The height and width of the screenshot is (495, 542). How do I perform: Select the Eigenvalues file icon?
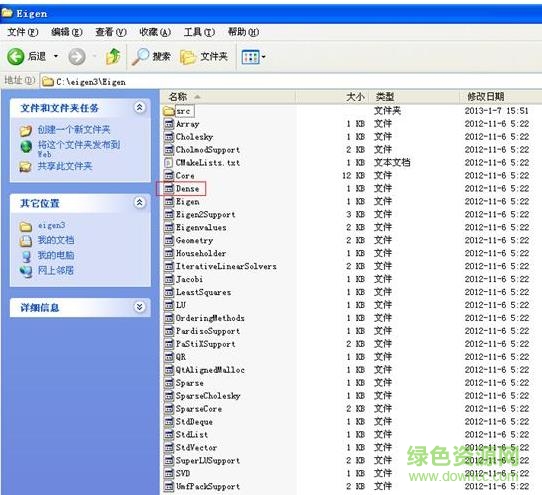169,227
